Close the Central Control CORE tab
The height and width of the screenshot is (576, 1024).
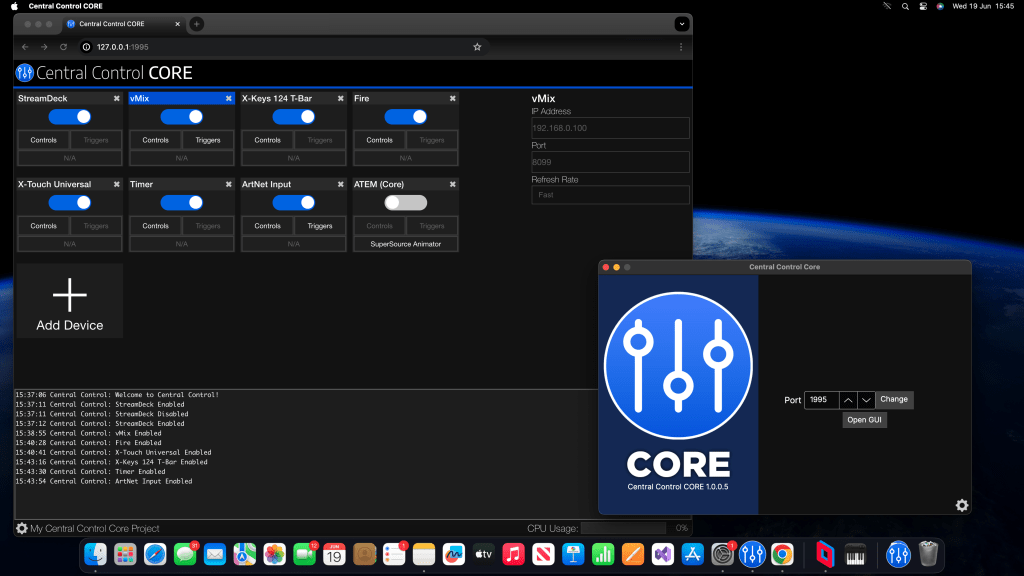point(177,24)
